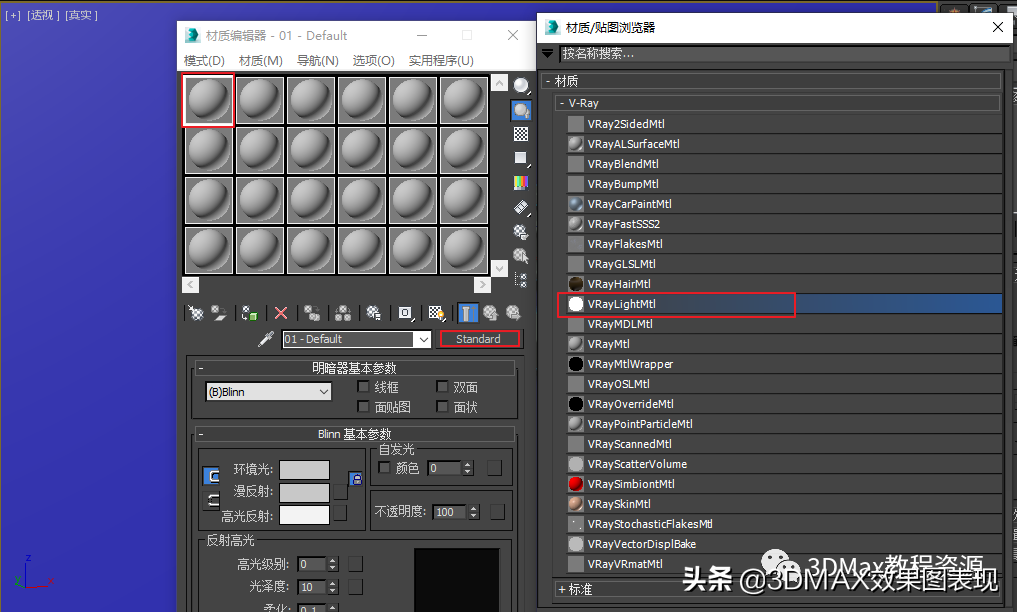Open the browser options triangle dropdown
The image size is (1017, 612).
[548, 53]
